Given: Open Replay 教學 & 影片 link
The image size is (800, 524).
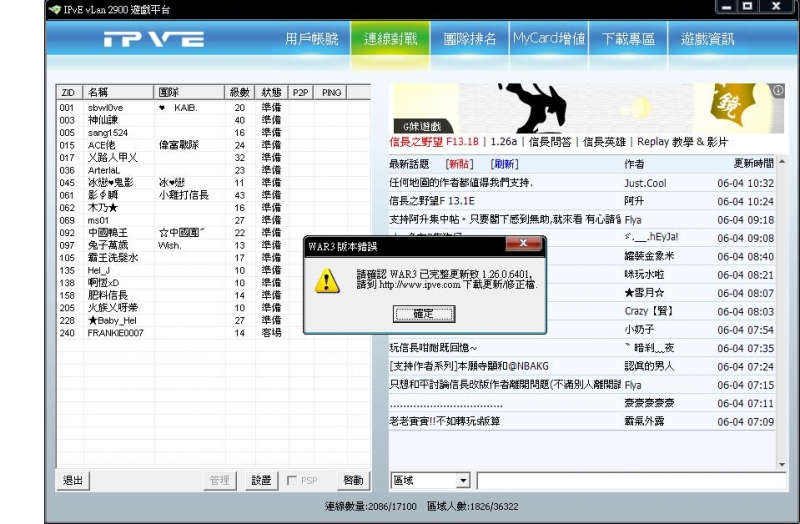Looking at the screenshot, I should (x=682, y=142).
